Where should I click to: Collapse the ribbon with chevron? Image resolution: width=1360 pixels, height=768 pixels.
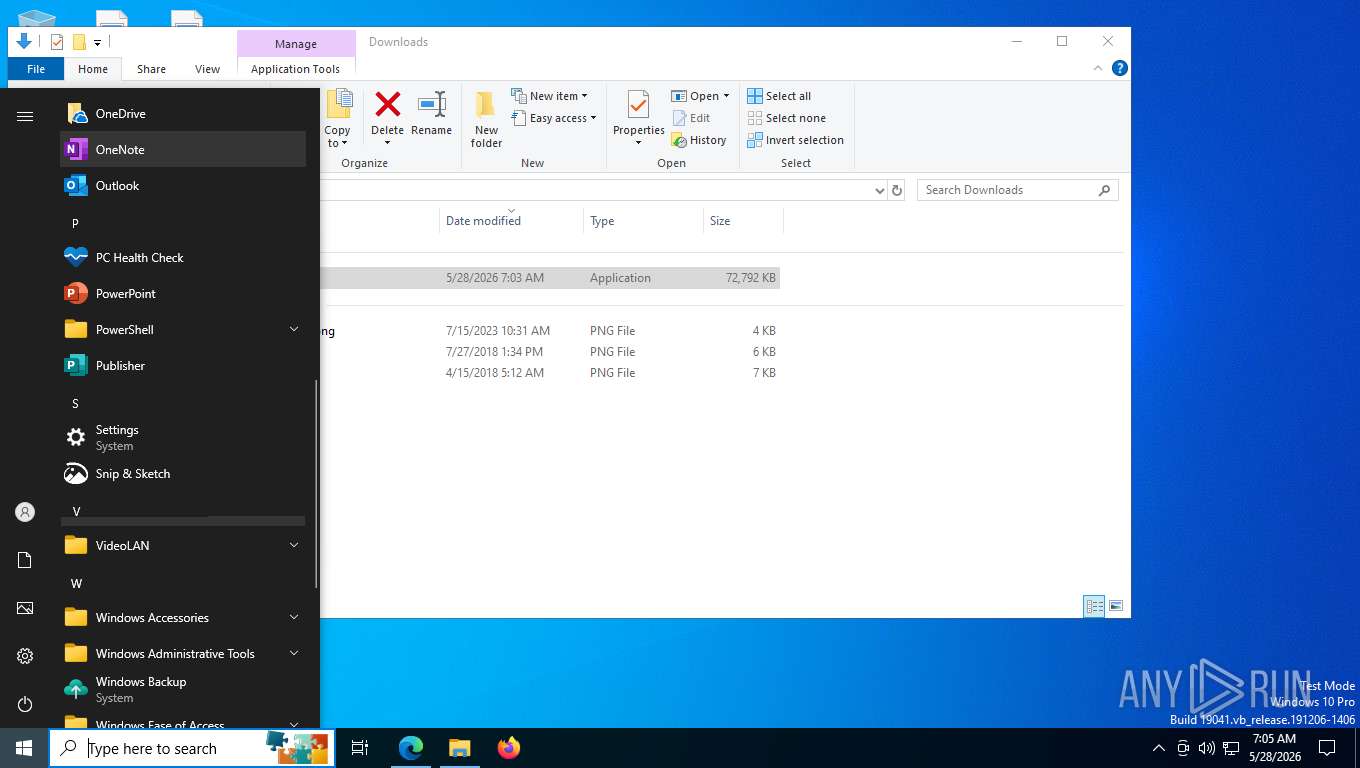coord(1098,68)
